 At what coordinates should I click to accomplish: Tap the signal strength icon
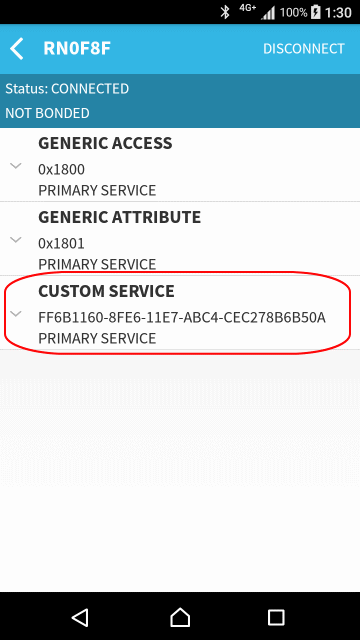(x=268, y=13)
